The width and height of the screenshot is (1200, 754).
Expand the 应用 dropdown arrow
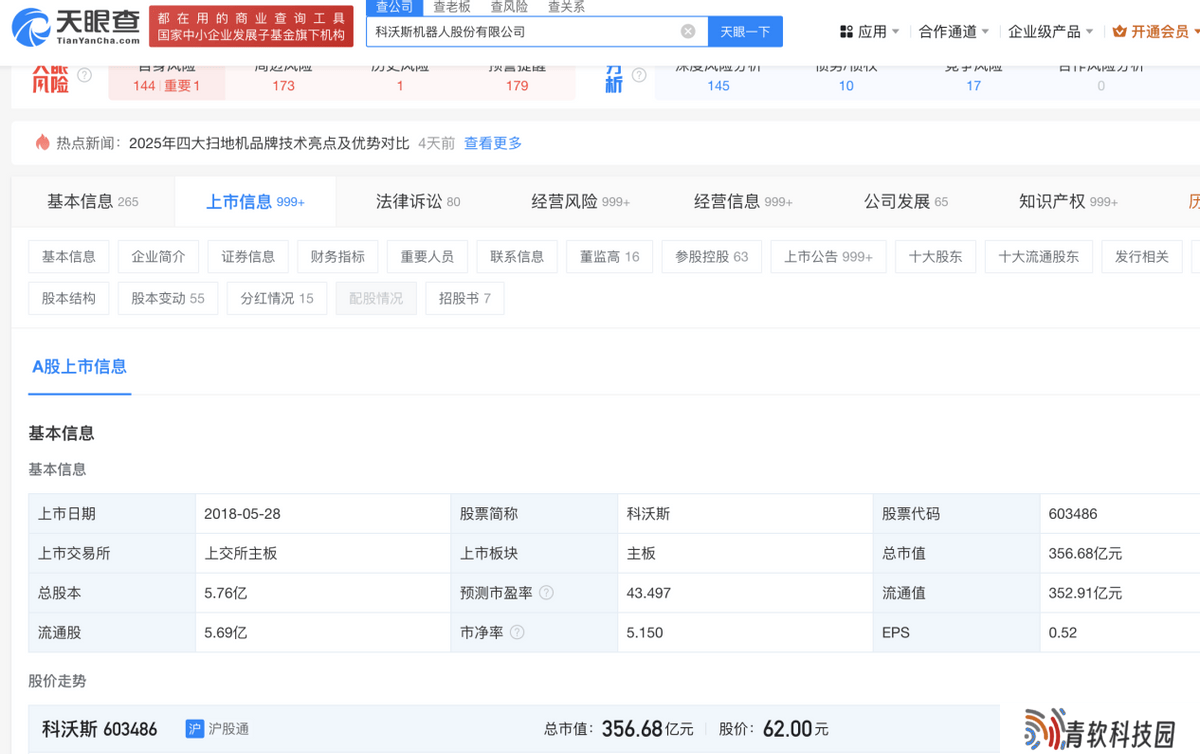click(x=895, y=32)
